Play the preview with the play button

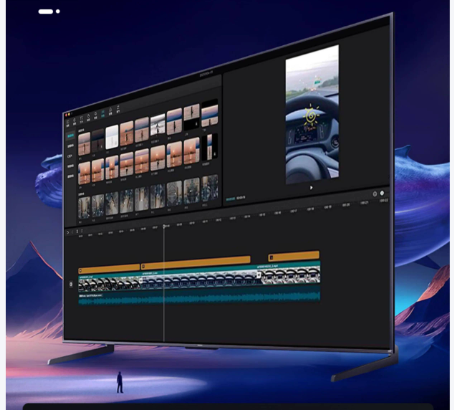[311, 188]
